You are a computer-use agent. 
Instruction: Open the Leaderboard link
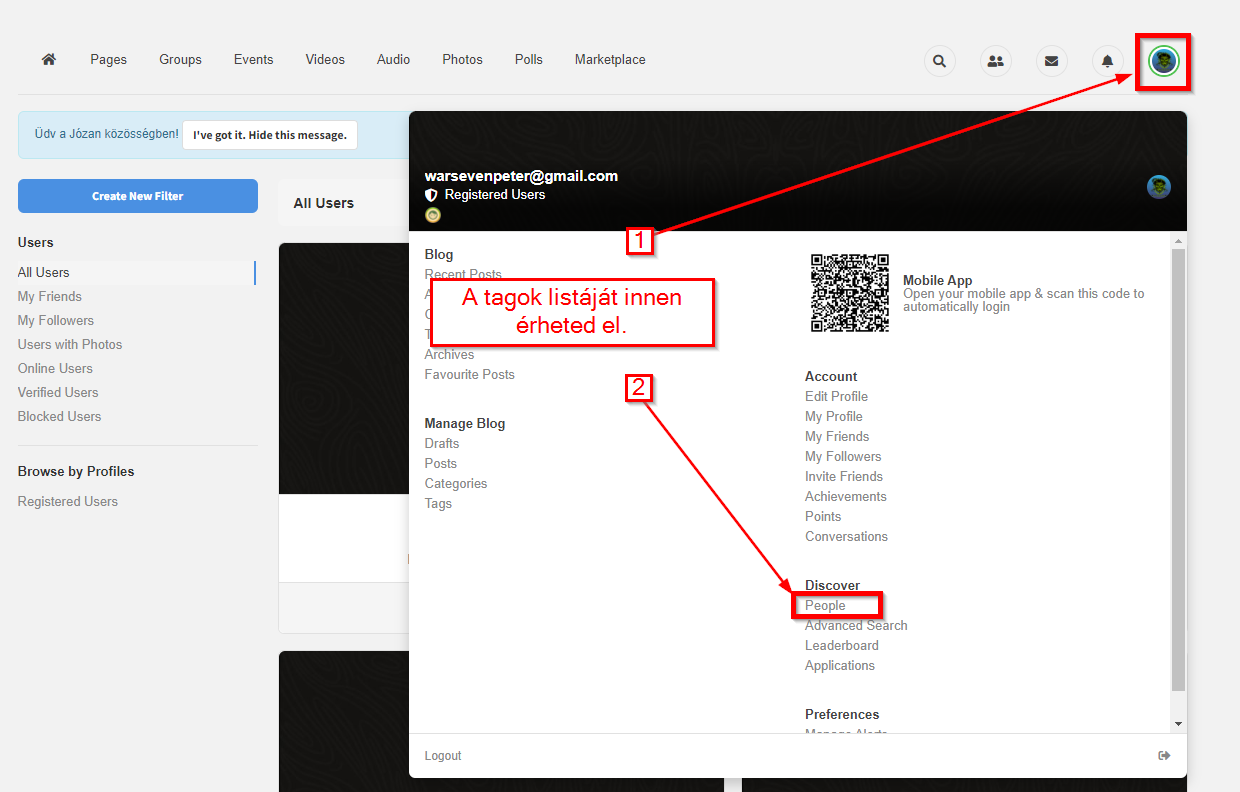point(841,646)
